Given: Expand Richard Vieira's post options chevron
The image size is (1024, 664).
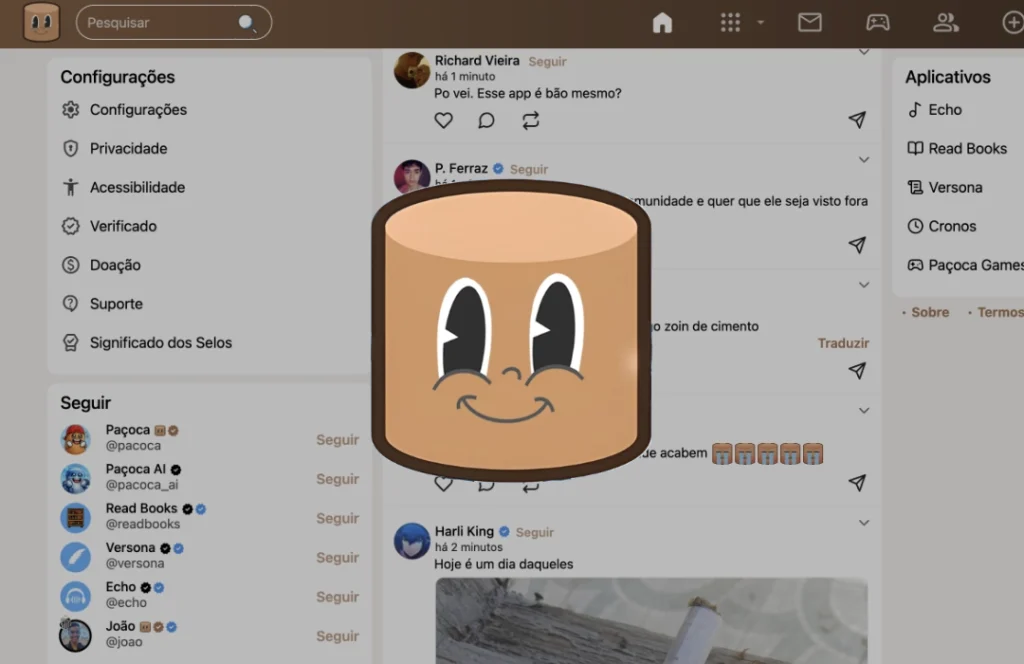Looking at the screenshot, I should (864, 51).
